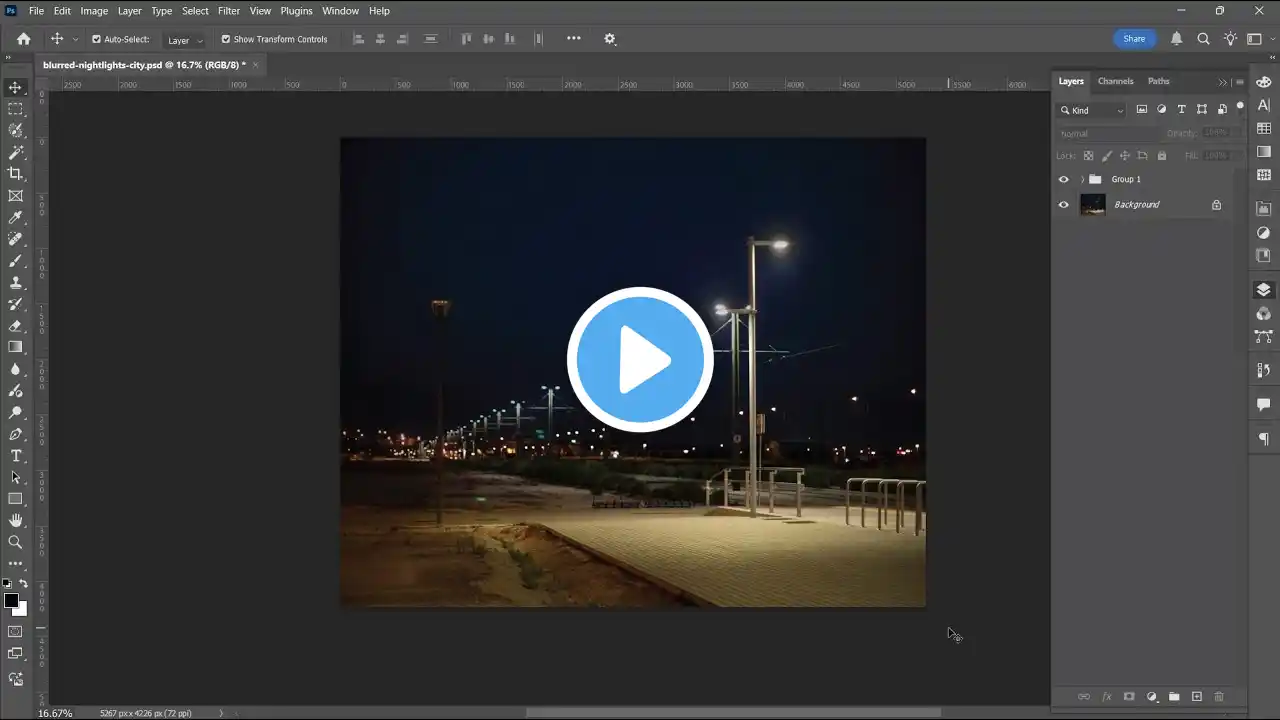Select the Crop tool
Viewport: 1280px width, 720px height.
(x=15, y=174)
